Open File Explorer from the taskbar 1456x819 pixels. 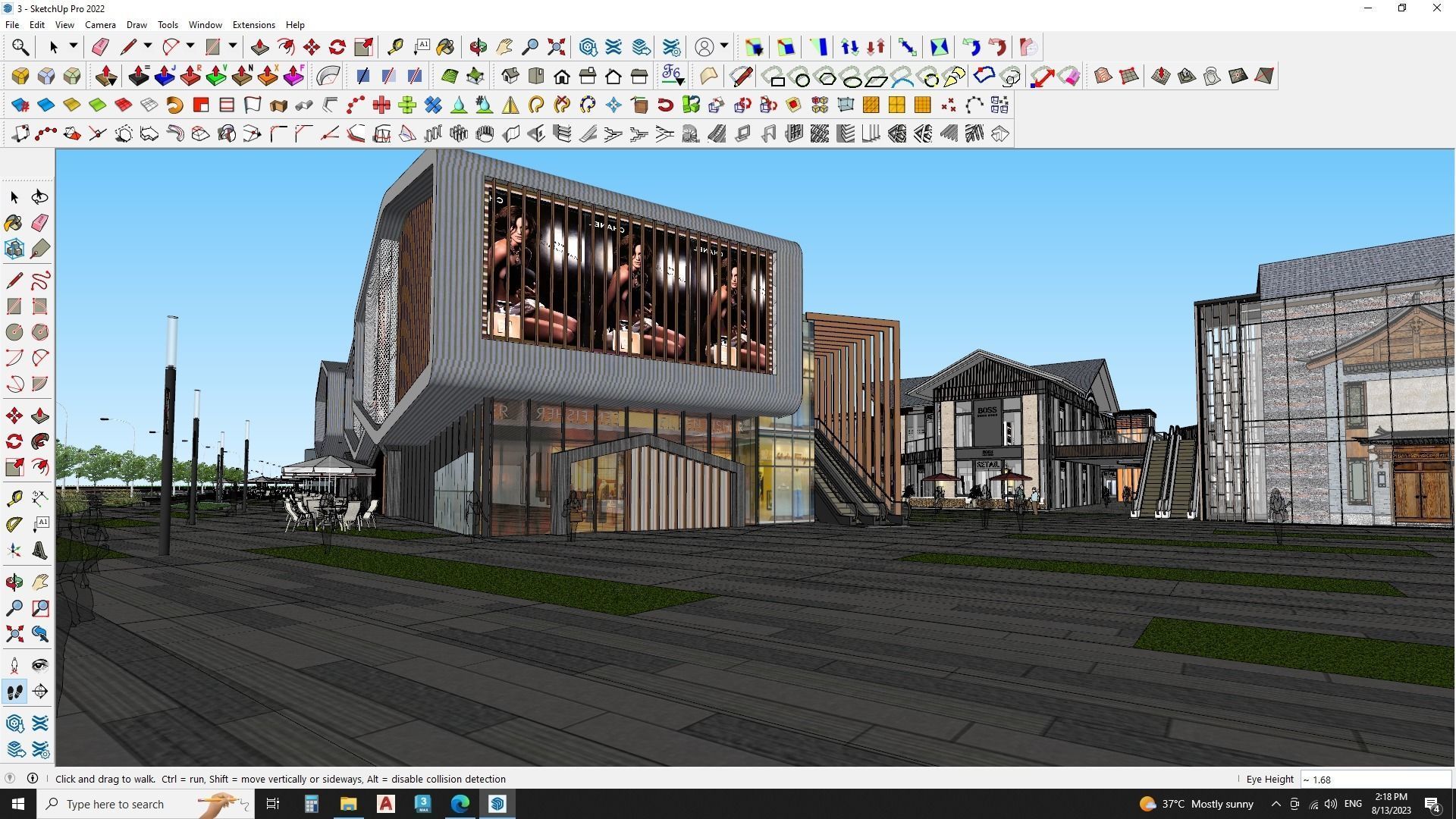(348, 804)
